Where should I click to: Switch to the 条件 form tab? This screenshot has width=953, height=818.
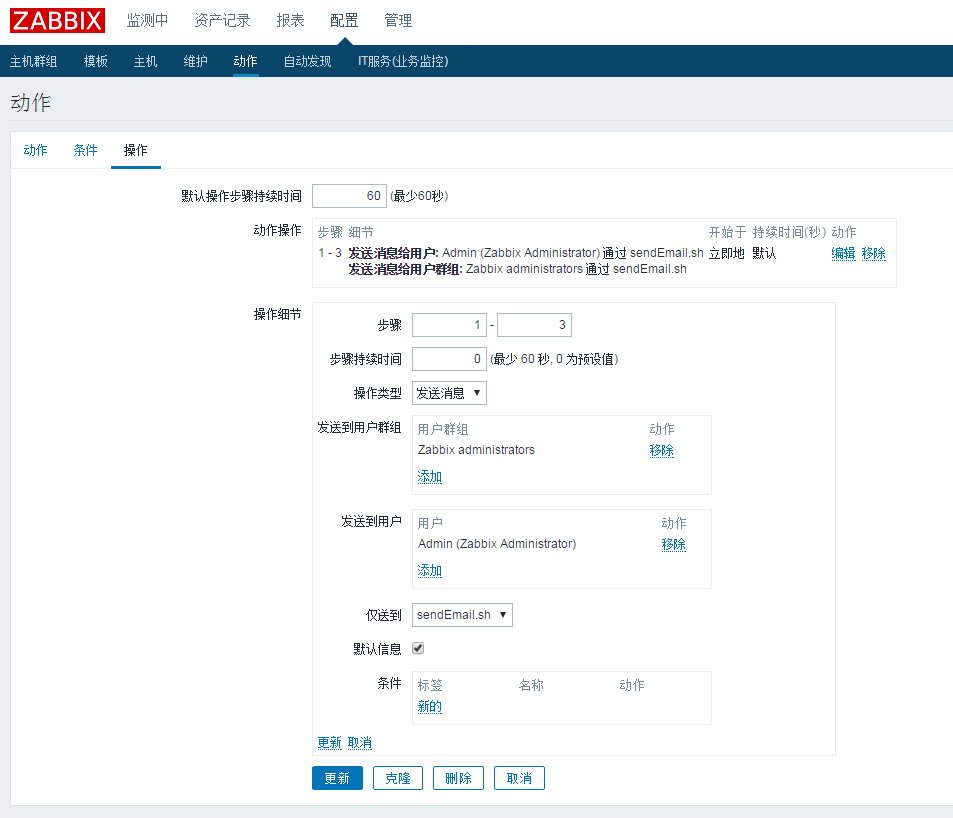coord(85,150)
